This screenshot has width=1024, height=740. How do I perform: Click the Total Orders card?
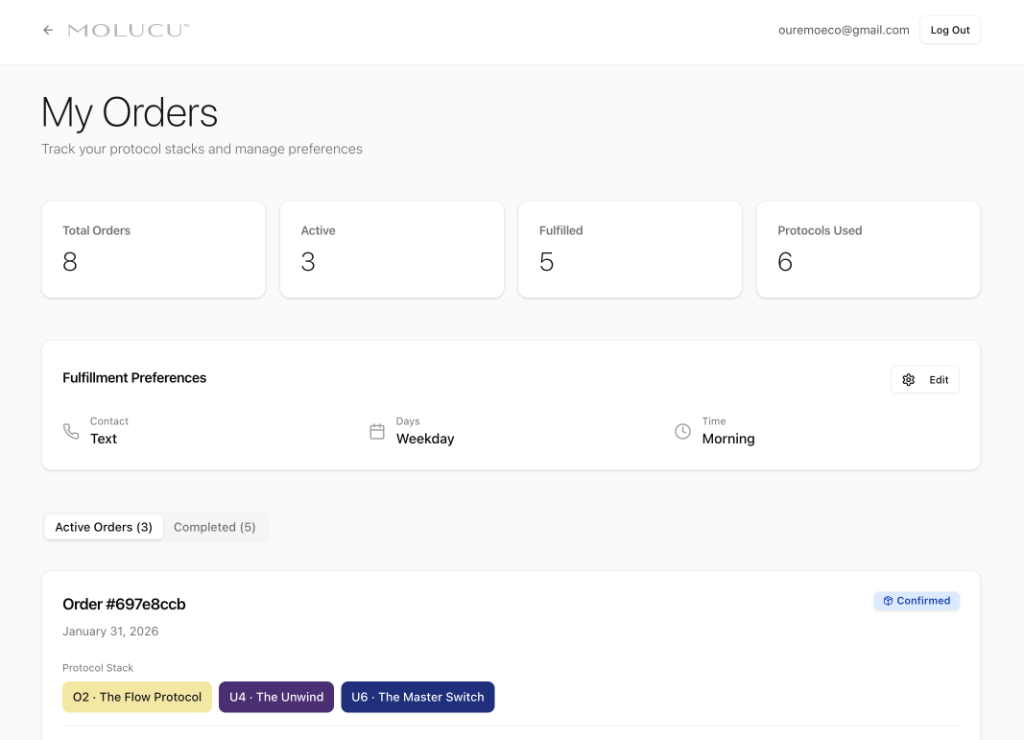click(153, 249)
